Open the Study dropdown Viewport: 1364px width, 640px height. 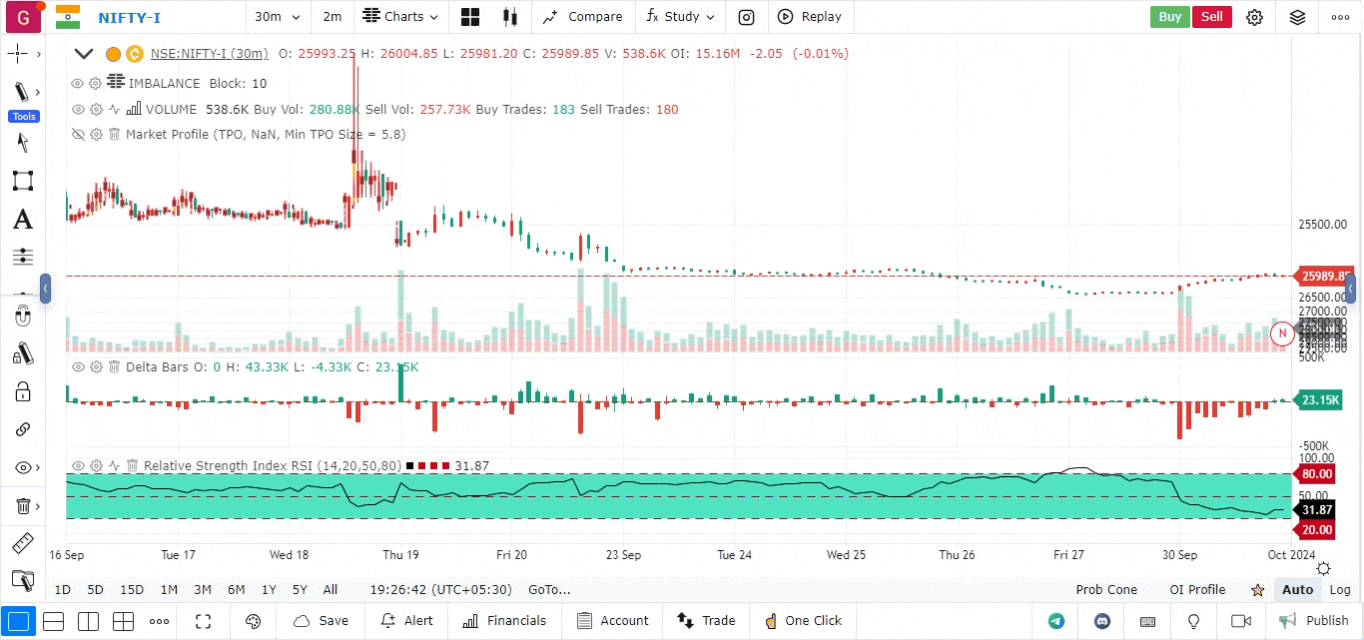click(x=681, y=17)
